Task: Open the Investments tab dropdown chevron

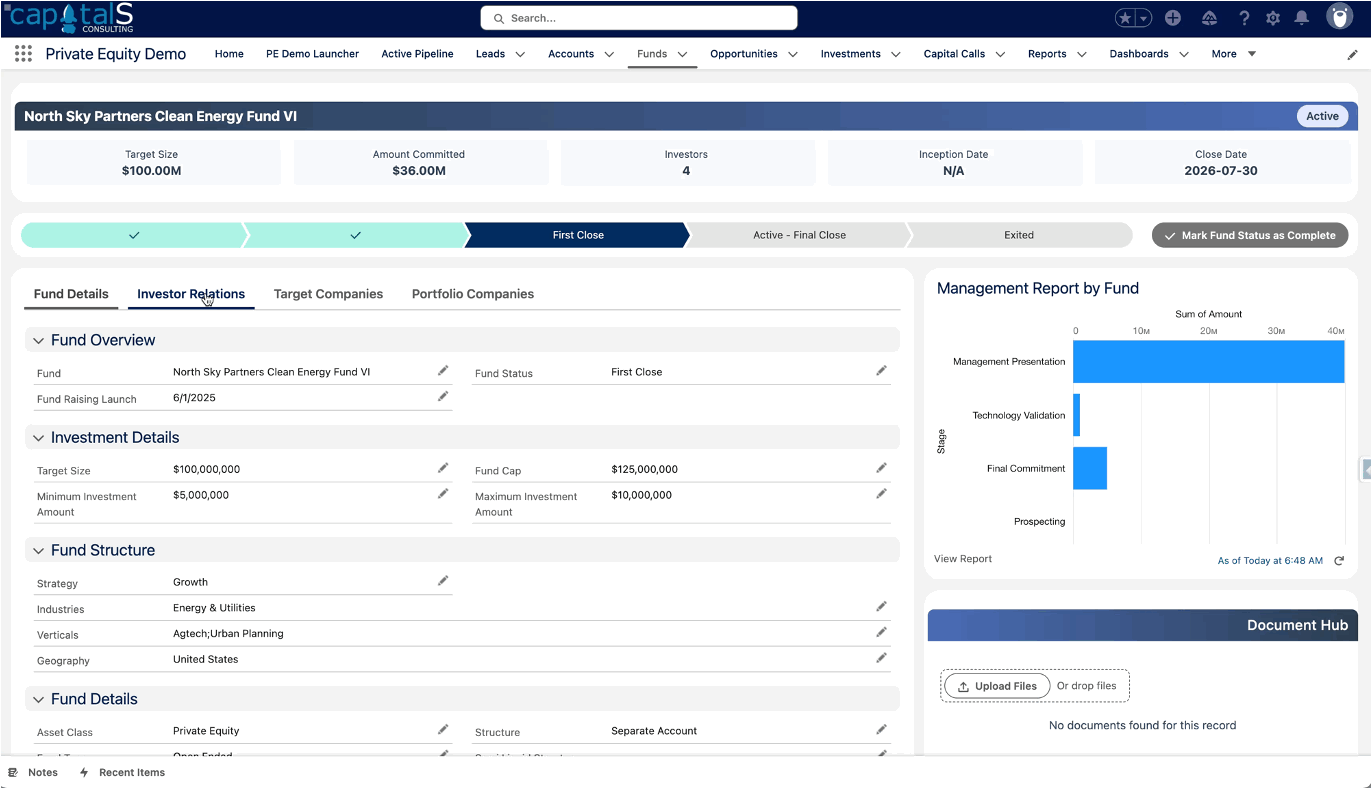Action: pyautogui.click(x=896, y=55)
